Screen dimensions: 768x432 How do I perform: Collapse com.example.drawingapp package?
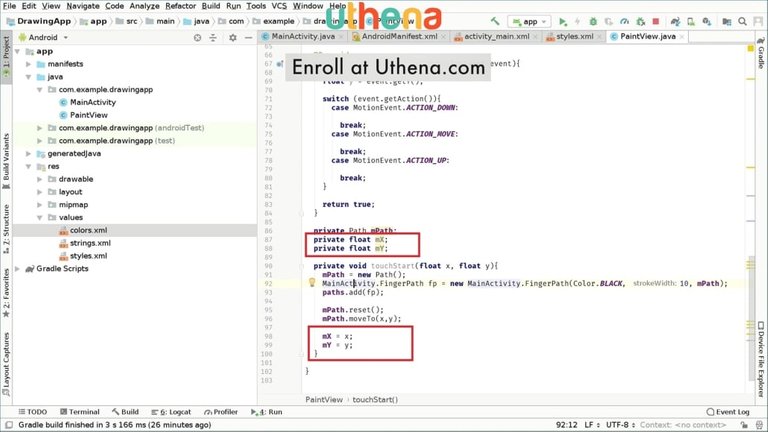coord(40,90)
